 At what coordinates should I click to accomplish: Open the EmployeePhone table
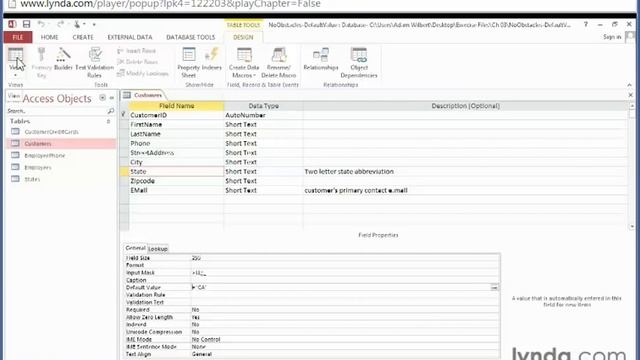coord(45,156)
